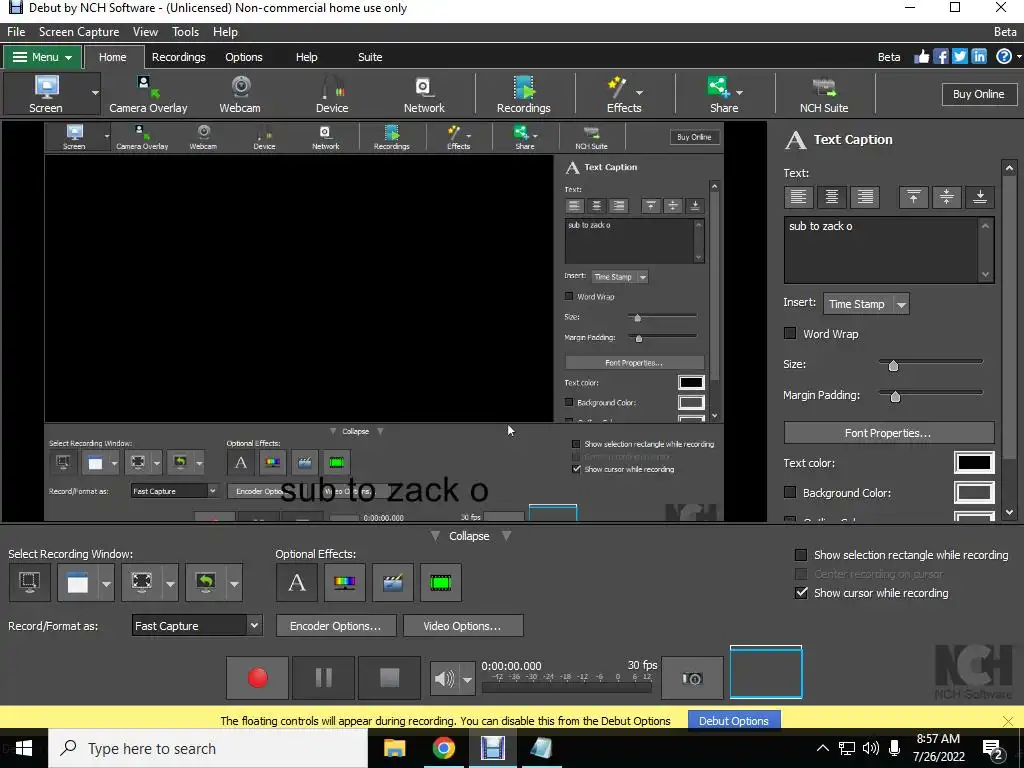Open Recordings list from toolbar

tap(524, 94)
